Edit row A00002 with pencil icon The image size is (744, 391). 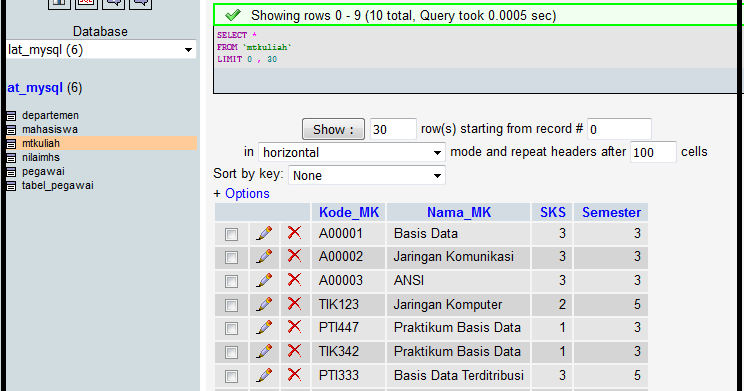(x=264, y=257)
